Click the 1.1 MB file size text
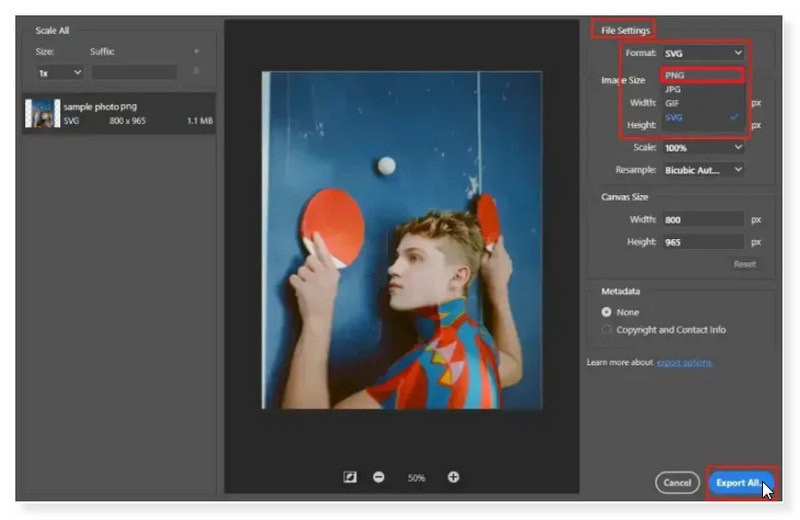The width and height of the screenshot is (800, 520). [199, 121]
